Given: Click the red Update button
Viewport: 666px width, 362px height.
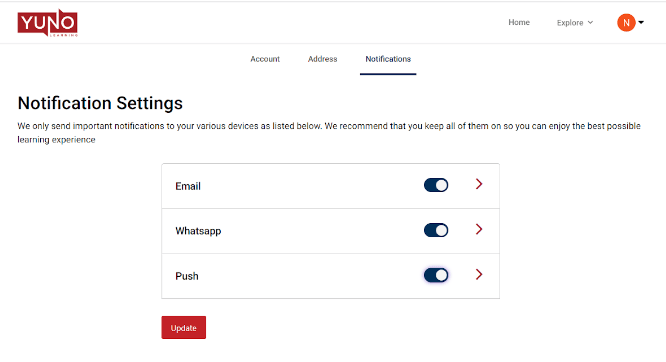Looking at the screenshot, I should 183,328.
